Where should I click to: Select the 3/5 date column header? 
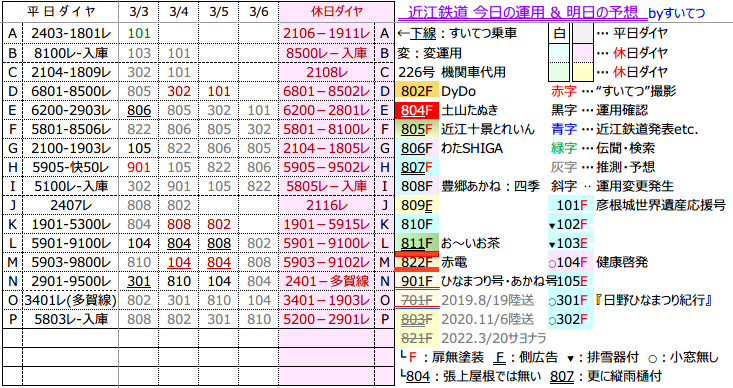tap(219, 12)
